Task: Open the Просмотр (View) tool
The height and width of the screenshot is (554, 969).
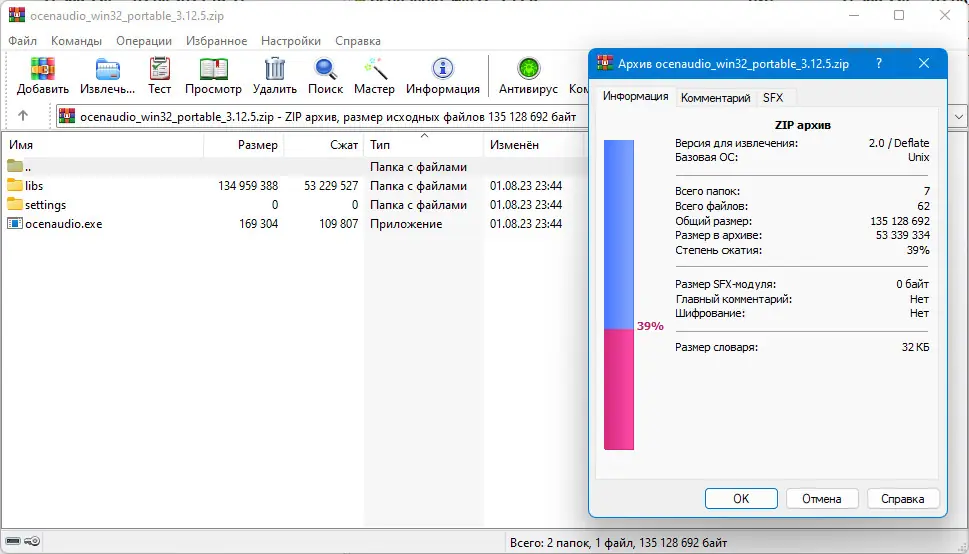Action: pyautogui.click(x=213, y=69)
